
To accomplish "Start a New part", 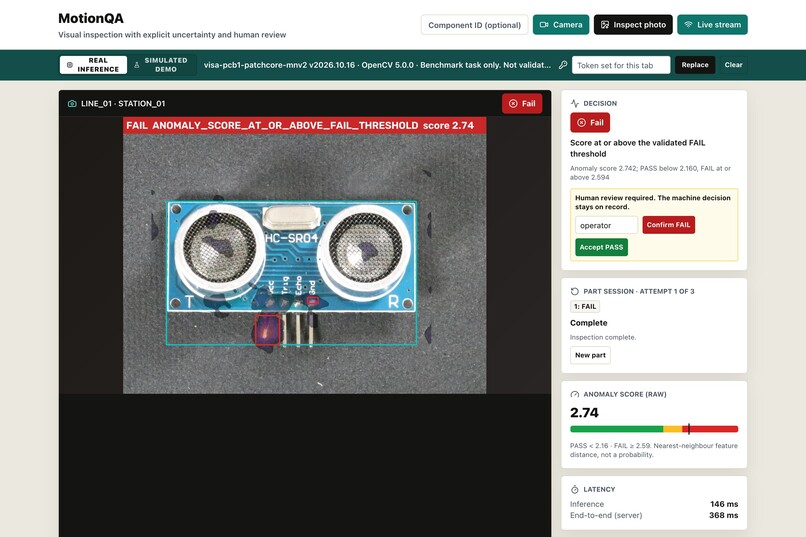I will point(590,355).
